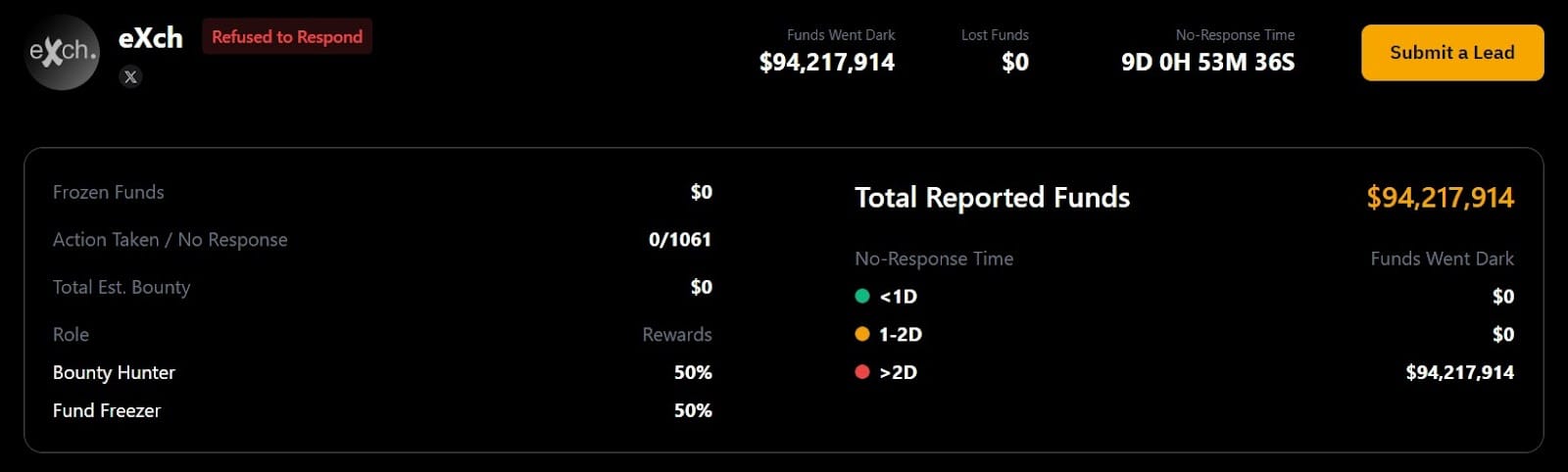Click the Action Taken / No Response label
Viewport: 1568px width, 472px height.
pyautogui.click(x=171, y=240)
